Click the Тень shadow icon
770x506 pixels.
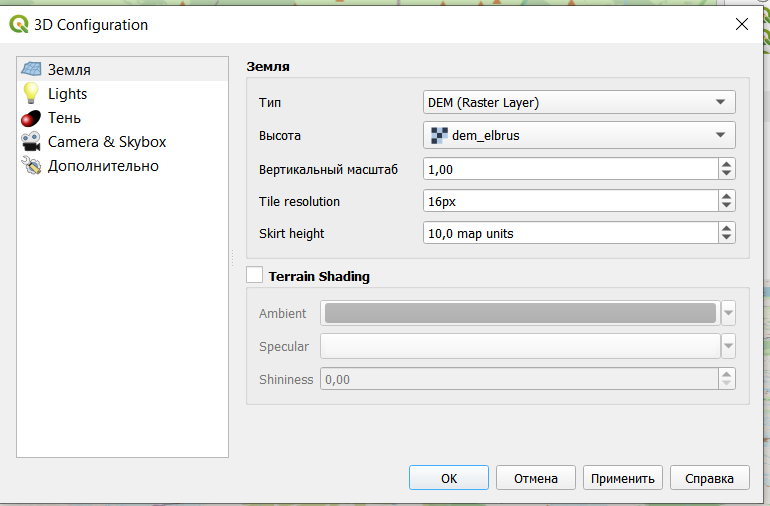point(31,118)
